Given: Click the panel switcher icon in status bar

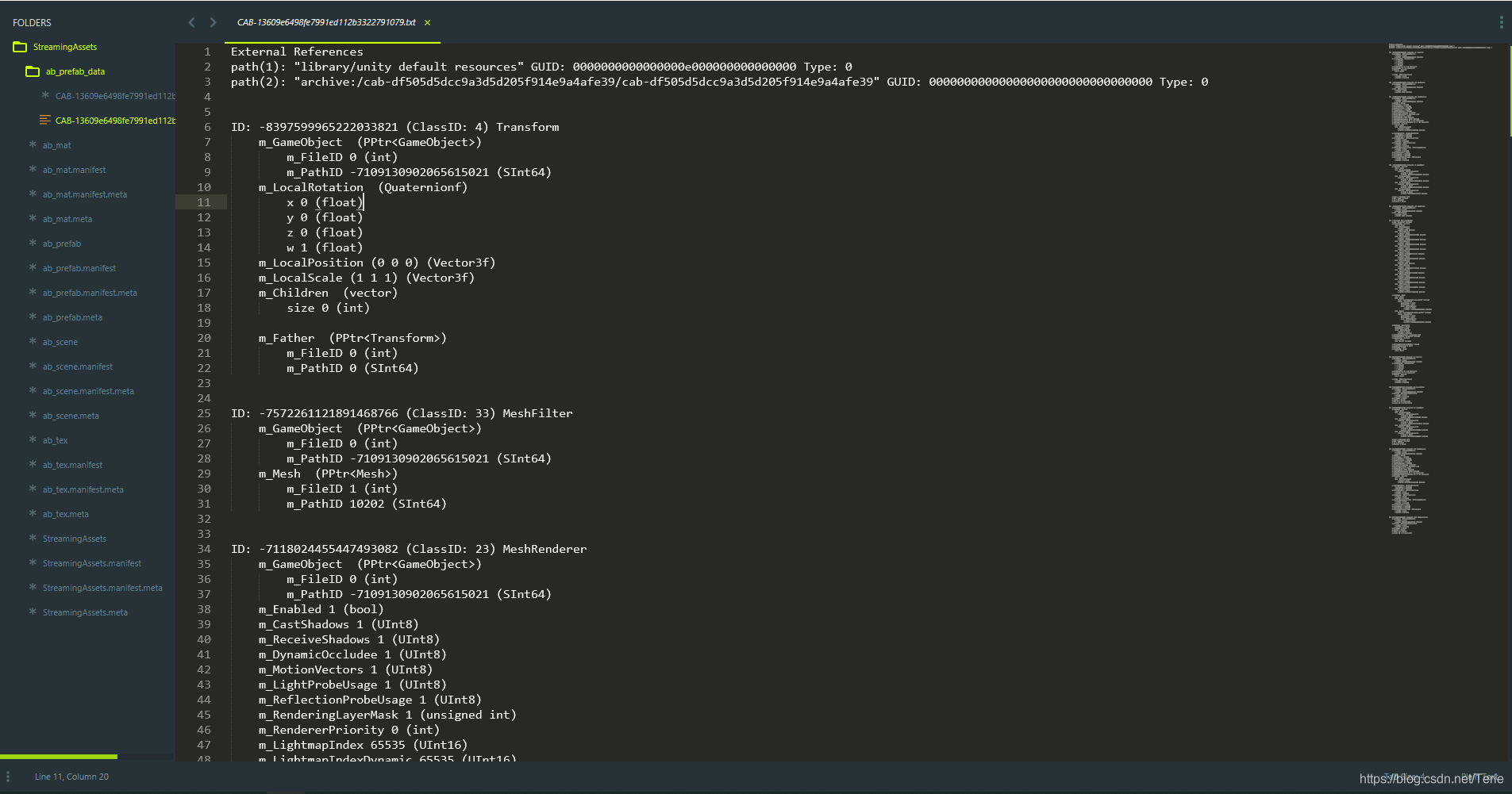Looking at the screenshot, I should pos(8,777).
